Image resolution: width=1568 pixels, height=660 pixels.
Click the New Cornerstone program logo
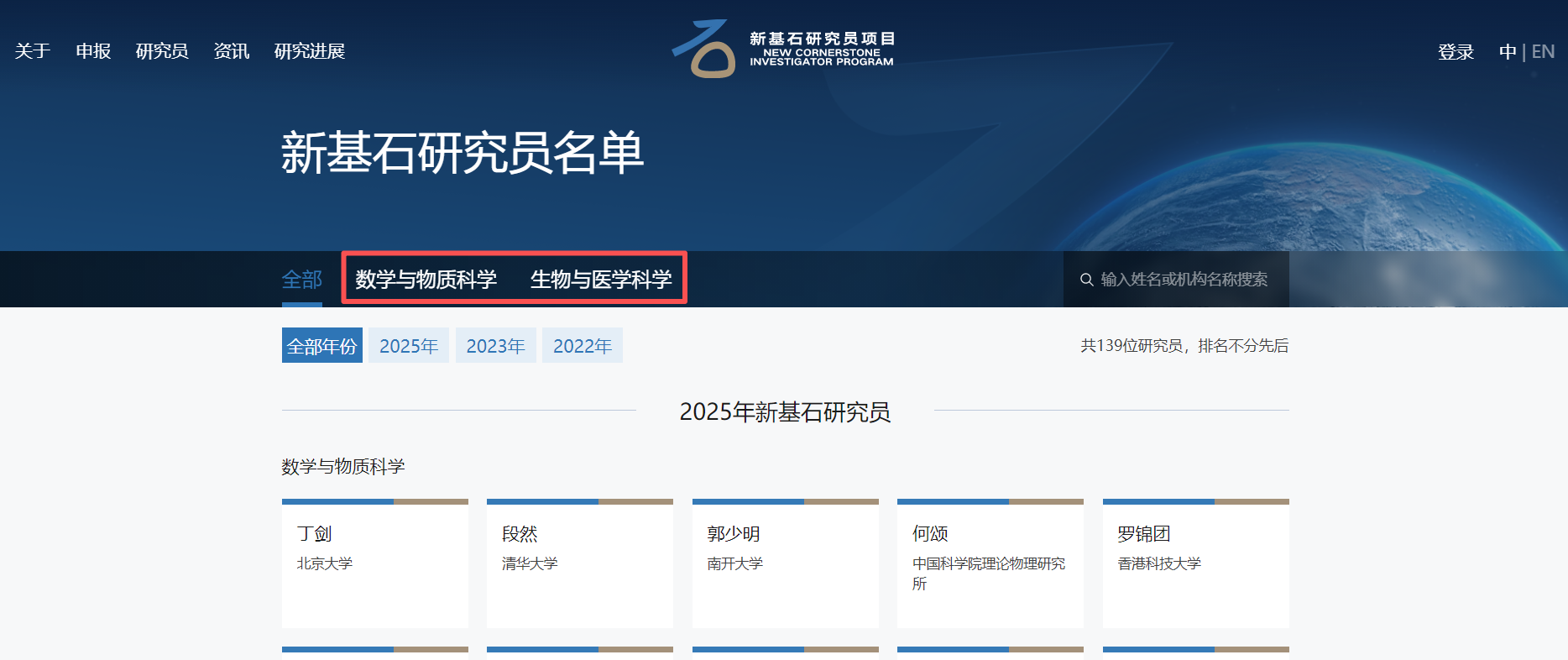tap(783, 50)
